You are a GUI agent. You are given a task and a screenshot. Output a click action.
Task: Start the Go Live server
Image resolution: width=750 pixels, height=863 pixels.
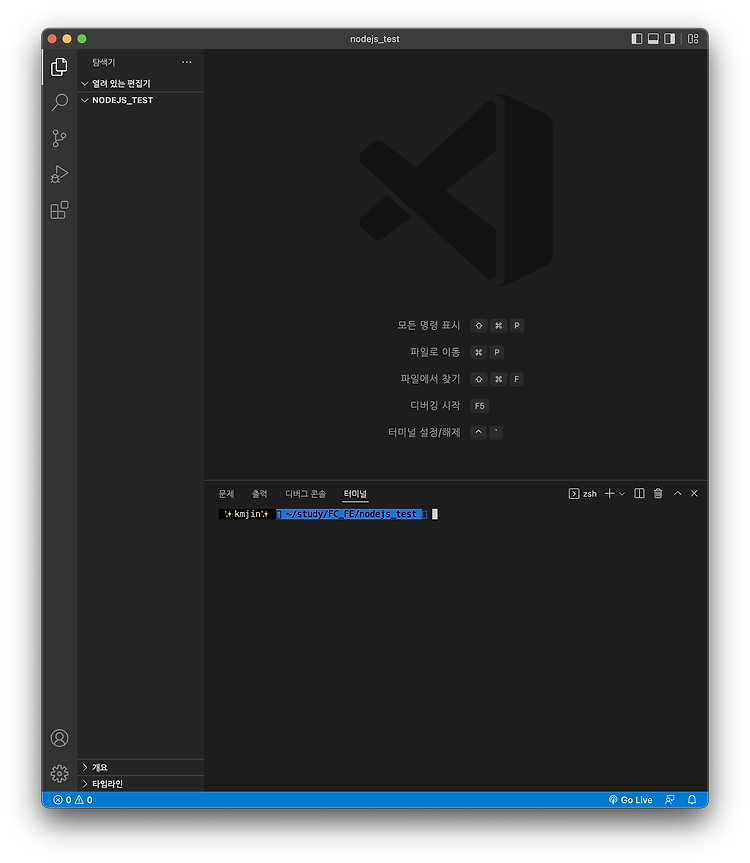(x=631, y=800)
